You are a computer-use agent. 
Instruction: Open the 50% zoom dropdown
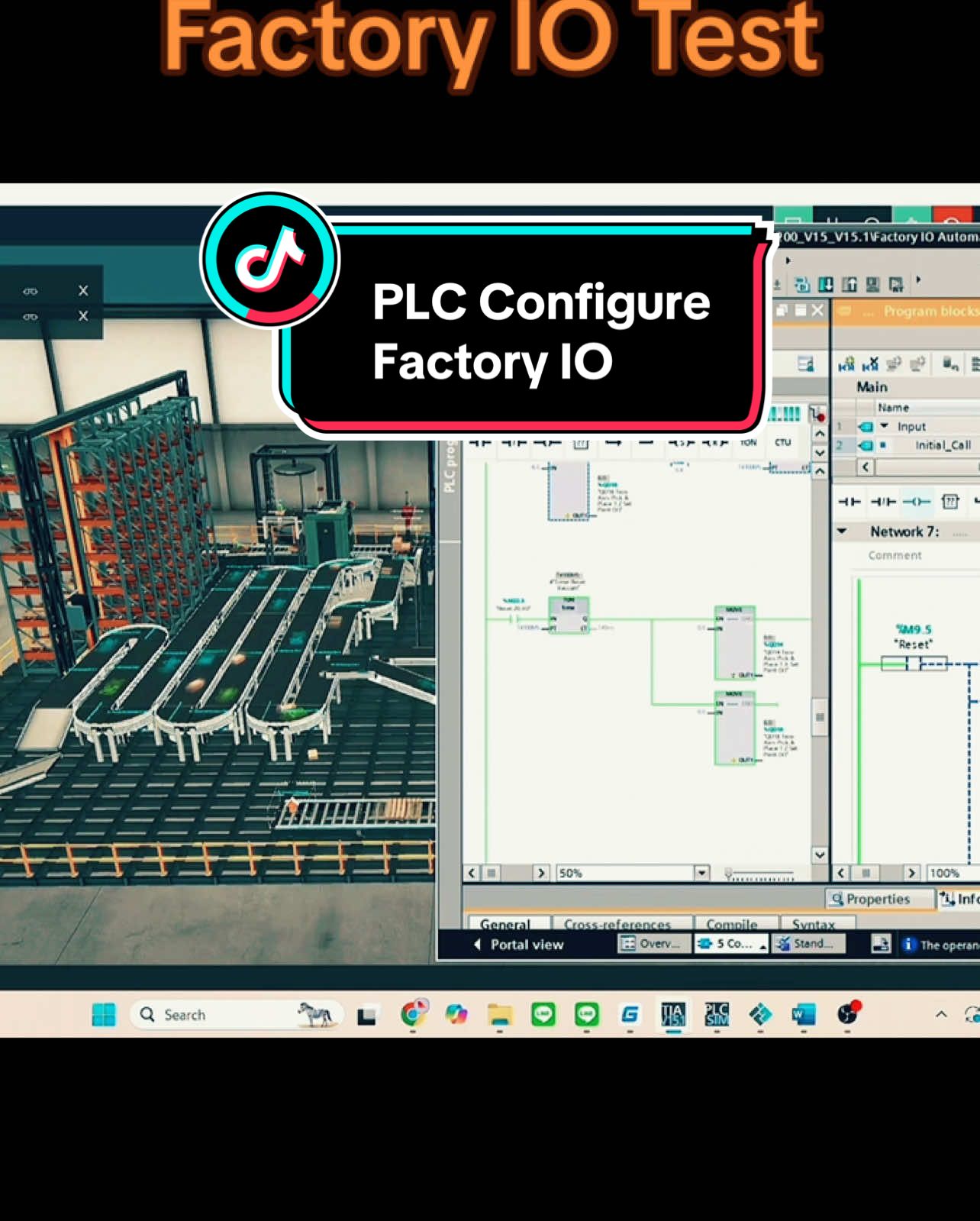[701, 873]
